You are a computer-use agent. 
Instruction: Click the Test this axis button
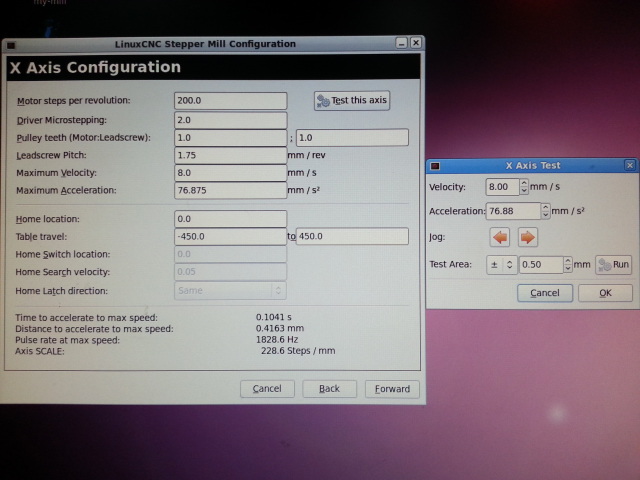pyautogui.click(x=352, y=100)
